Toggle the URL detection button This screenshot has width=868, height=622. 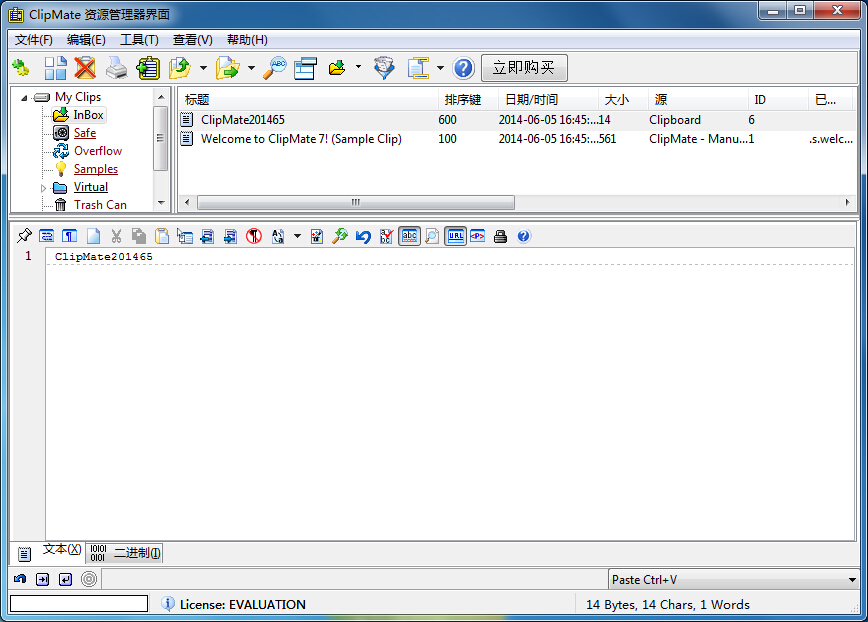click(456, 236)
